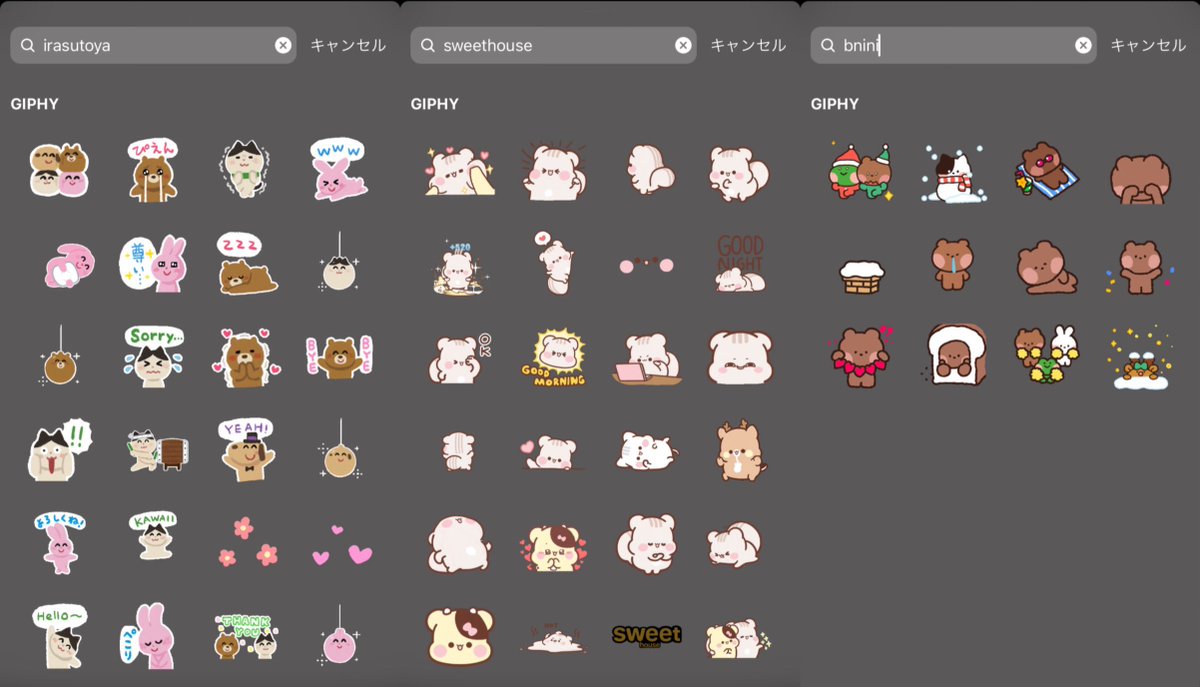
Task: Select the pink rabbit WWW sticker
Action: 340,169
